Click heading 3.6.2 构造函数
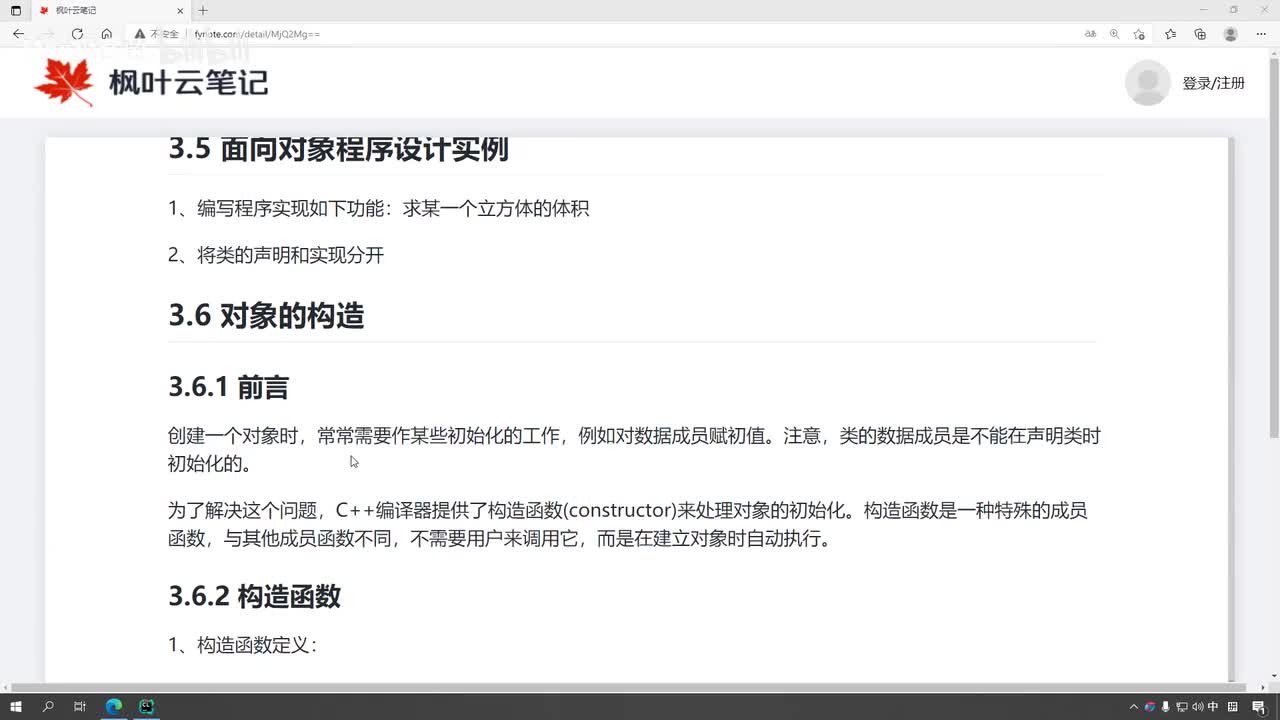Image resolution: width=1280 pixels, height=720 pixels. [254, 596]
